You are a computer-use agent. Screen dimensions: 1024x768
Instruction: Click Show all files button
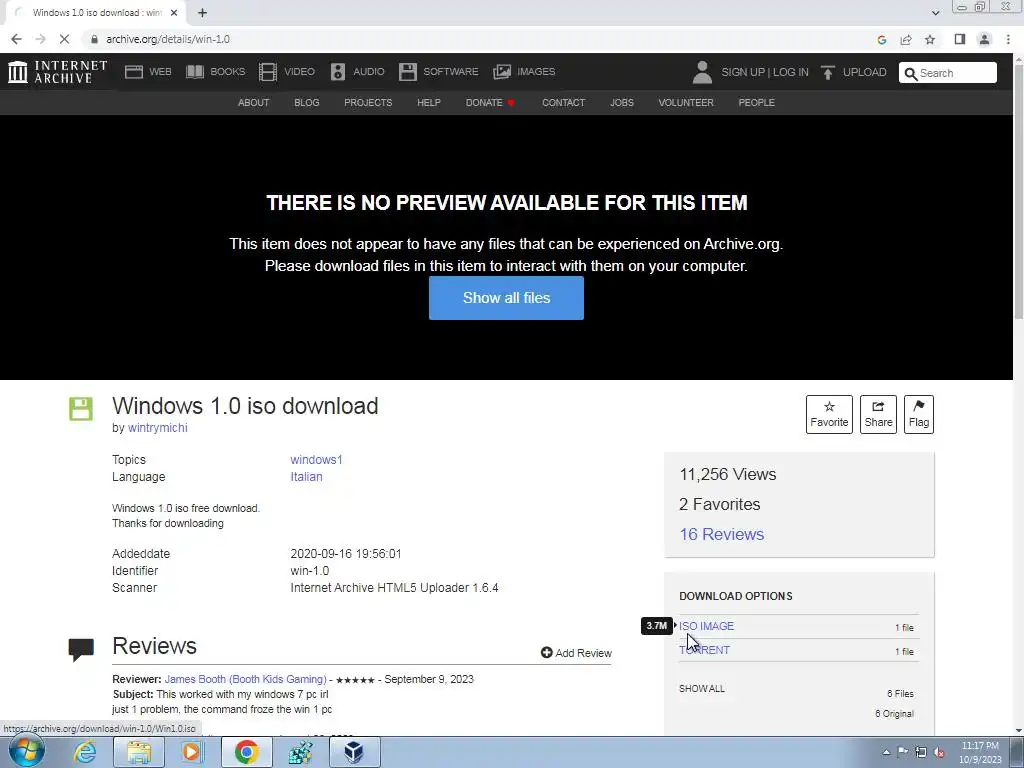point(506,298)
